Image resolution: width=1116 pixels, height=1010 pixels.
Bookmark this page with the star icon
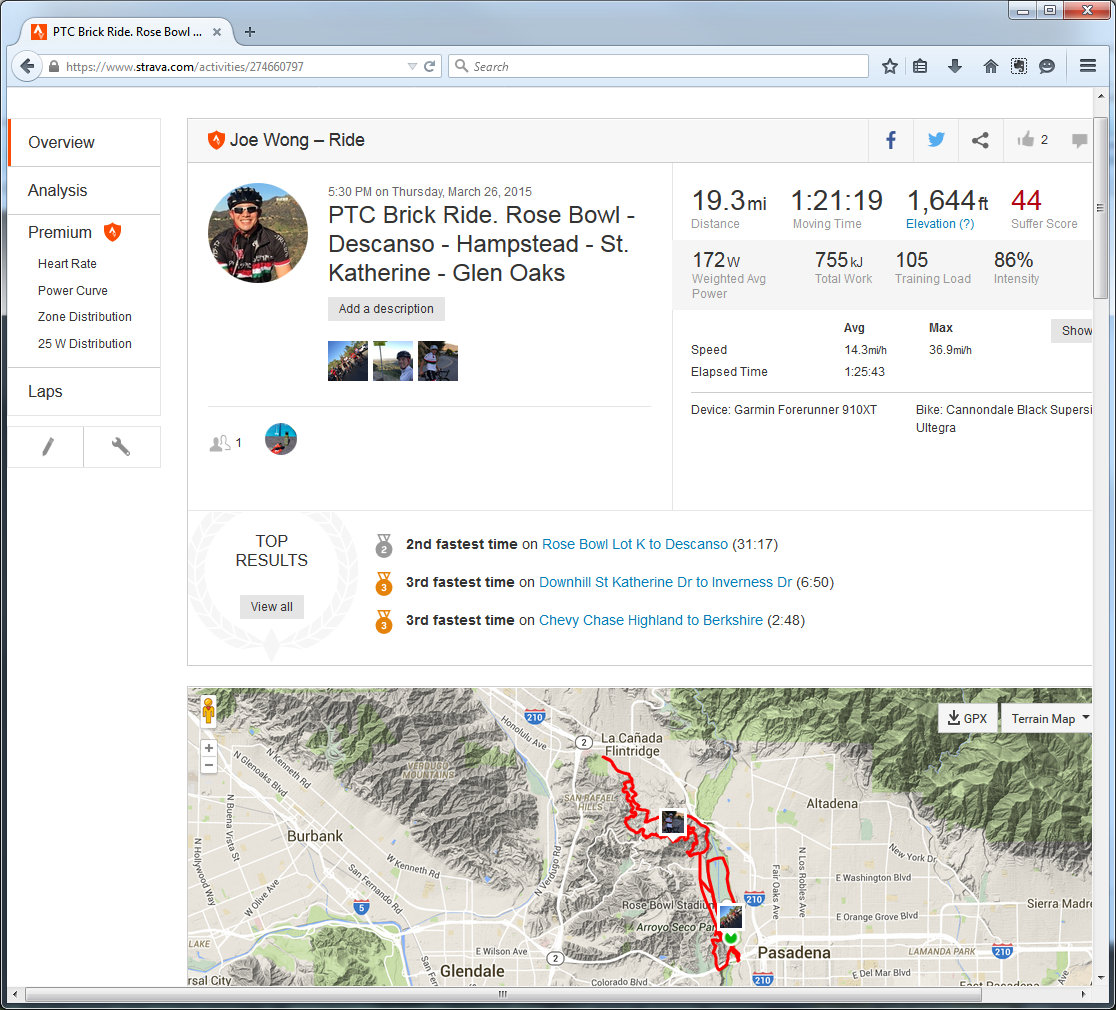[x=890, y=66]
